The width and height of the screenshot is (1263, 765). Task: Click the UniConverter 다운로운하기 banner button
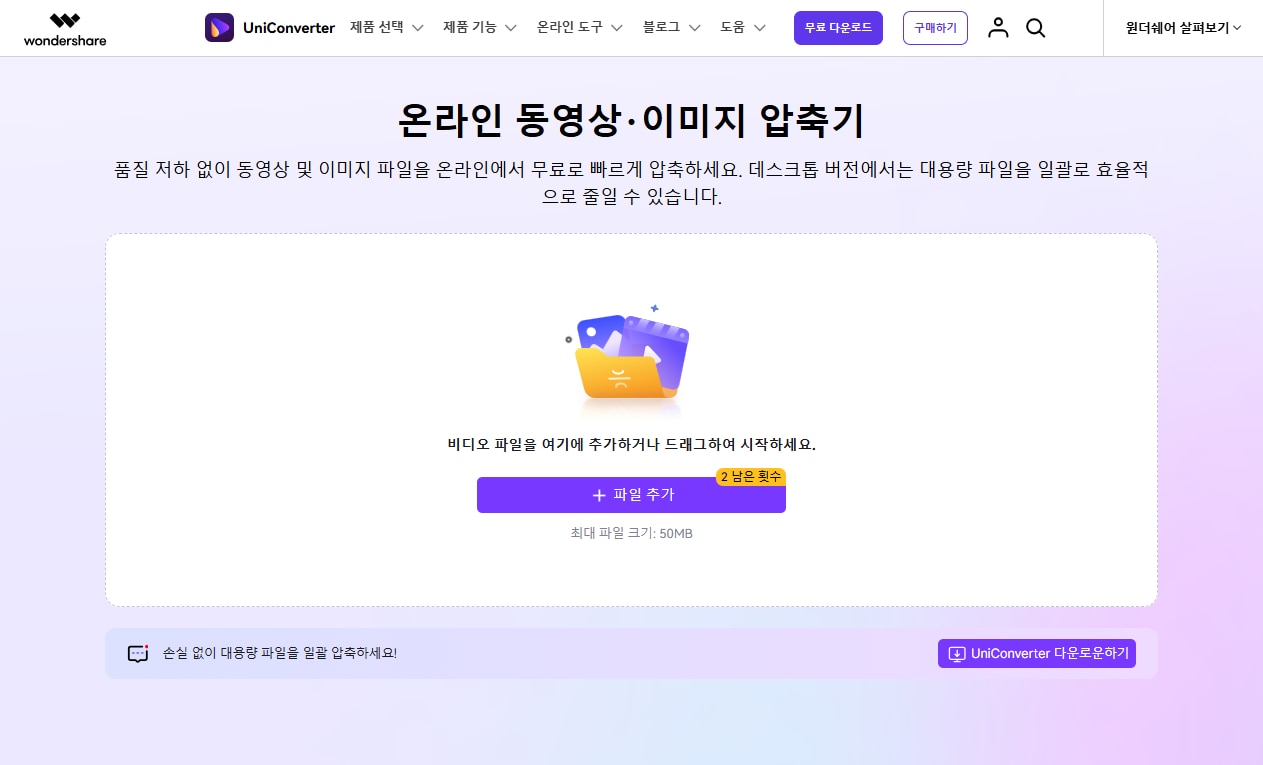point(1037,653)
